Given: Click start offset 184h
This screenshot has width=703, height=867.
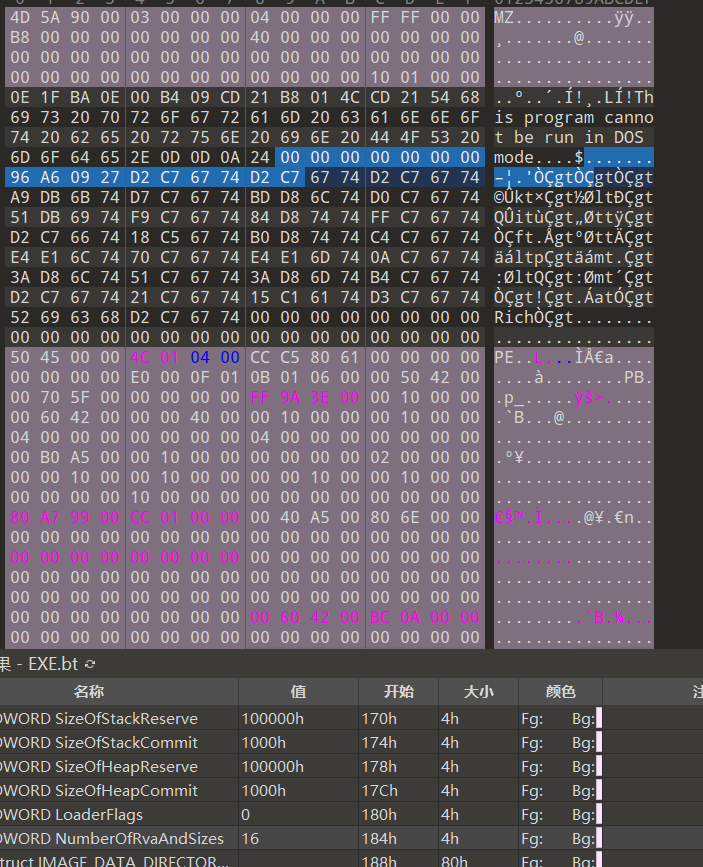Looking at the screenshot, I should (x=379, y=838).
